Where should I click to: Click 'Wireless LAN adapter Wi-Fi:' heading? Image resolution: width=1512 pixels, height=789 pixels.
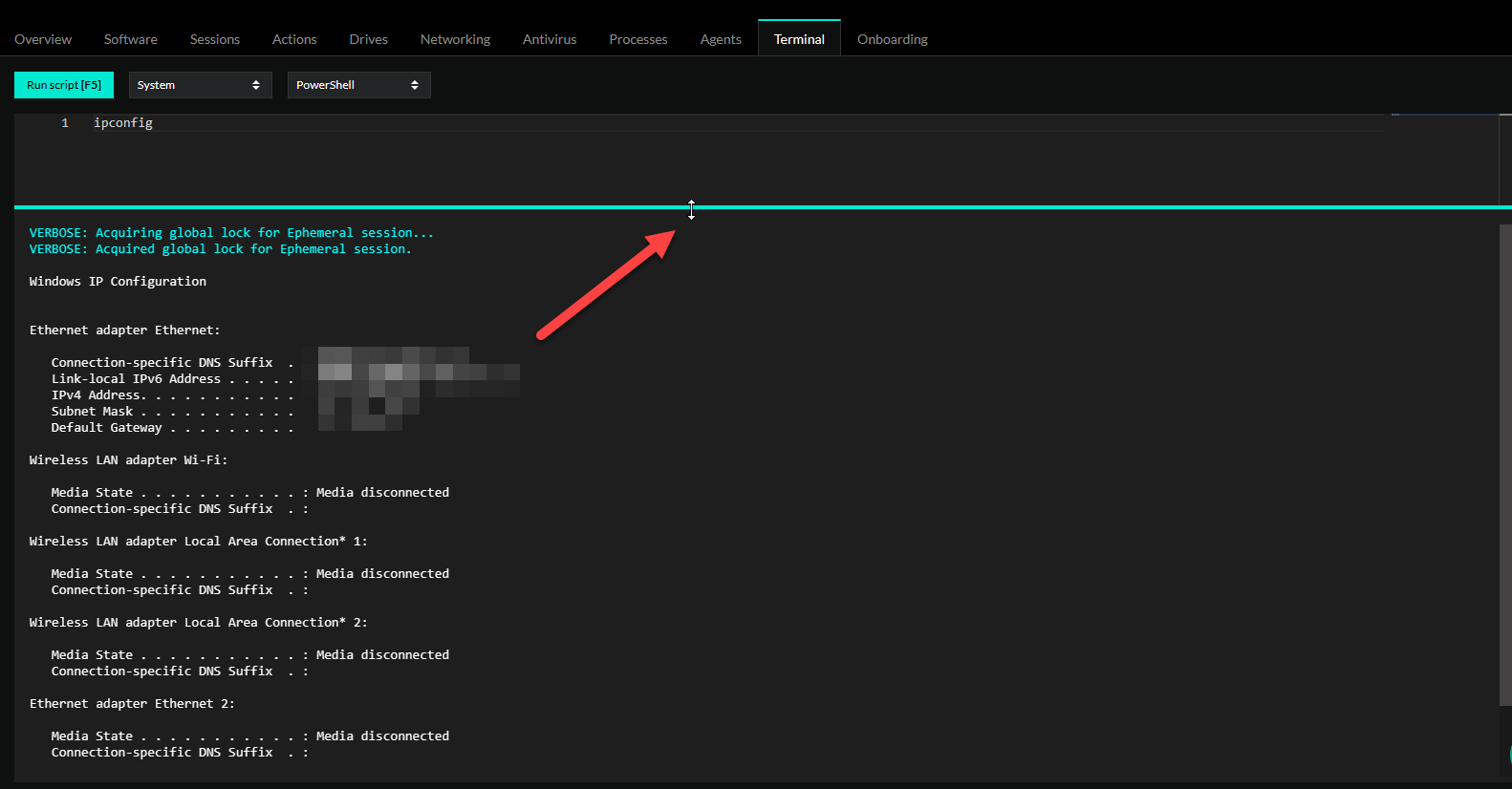click(x=128, y=460)
